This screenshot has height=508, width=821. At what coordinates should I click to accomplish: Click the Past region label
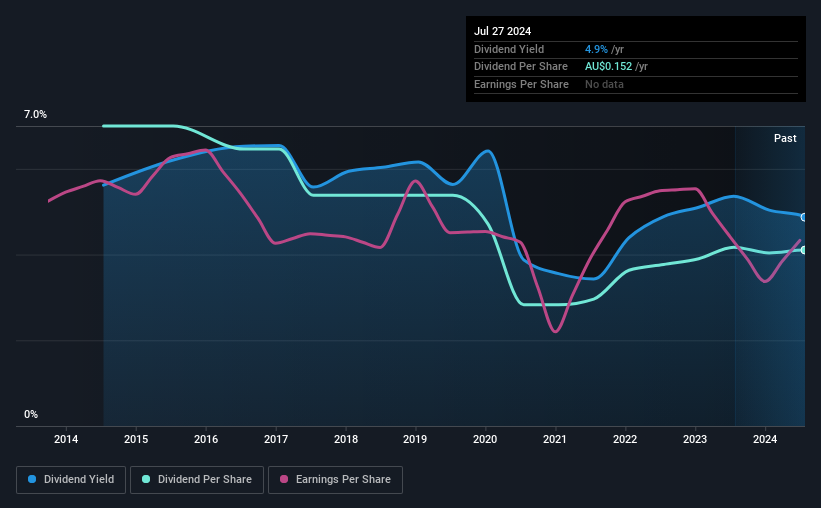click(785, 138)
